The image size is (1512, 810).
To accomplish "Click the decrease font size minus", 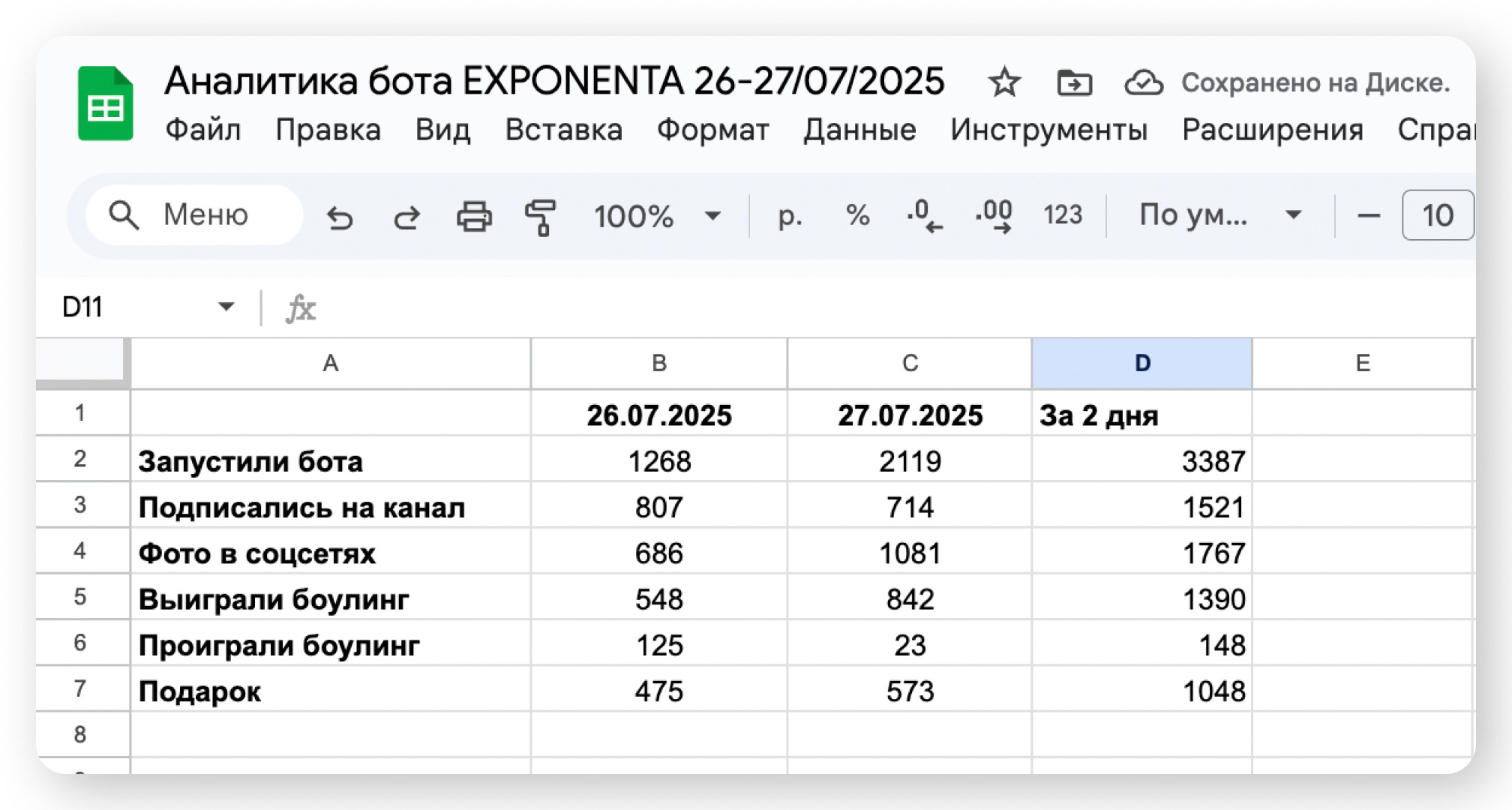I will 1369,216.
